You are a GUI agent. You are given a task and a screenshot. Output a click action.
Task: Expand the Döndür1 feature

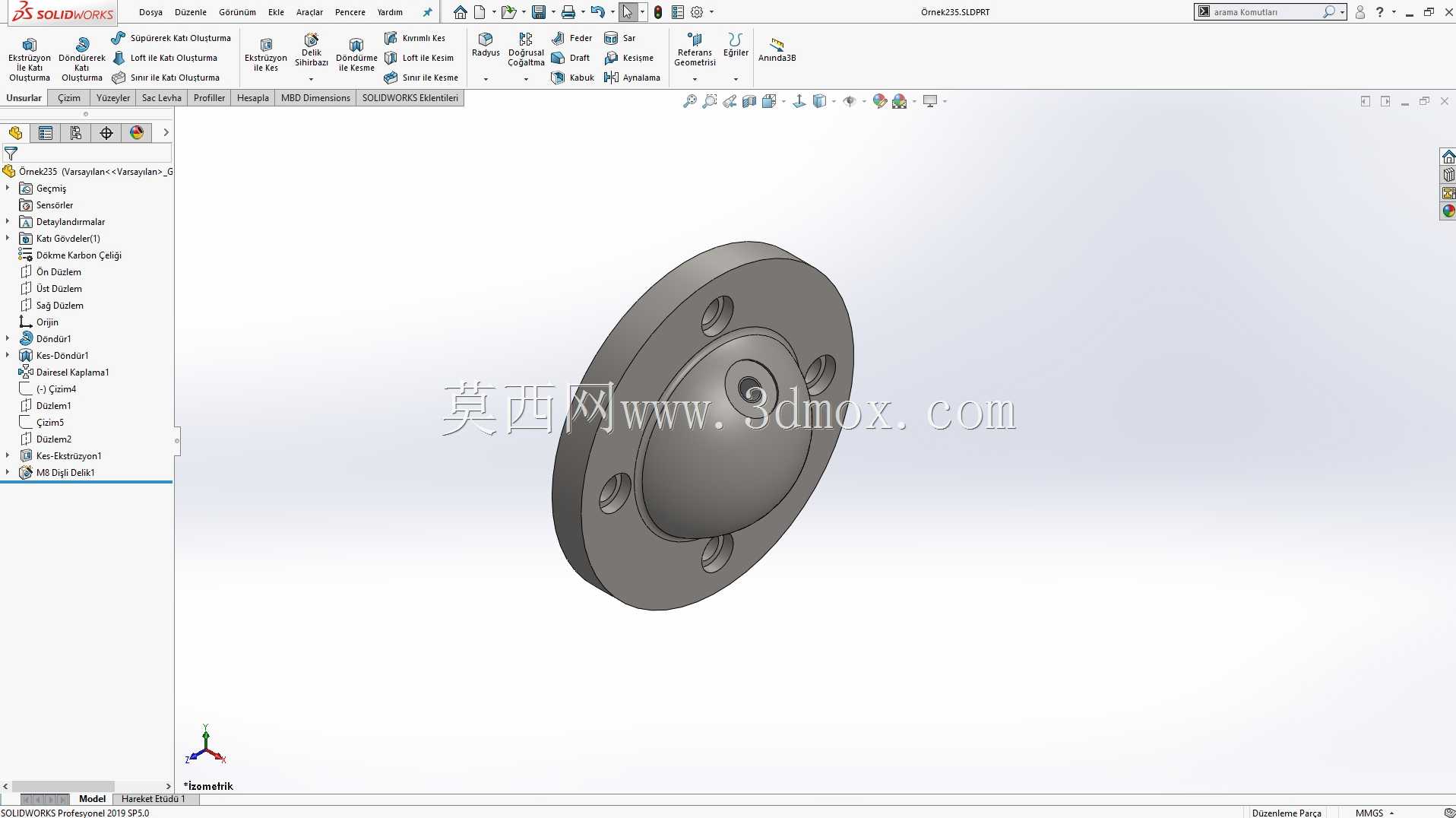[8, 338]
